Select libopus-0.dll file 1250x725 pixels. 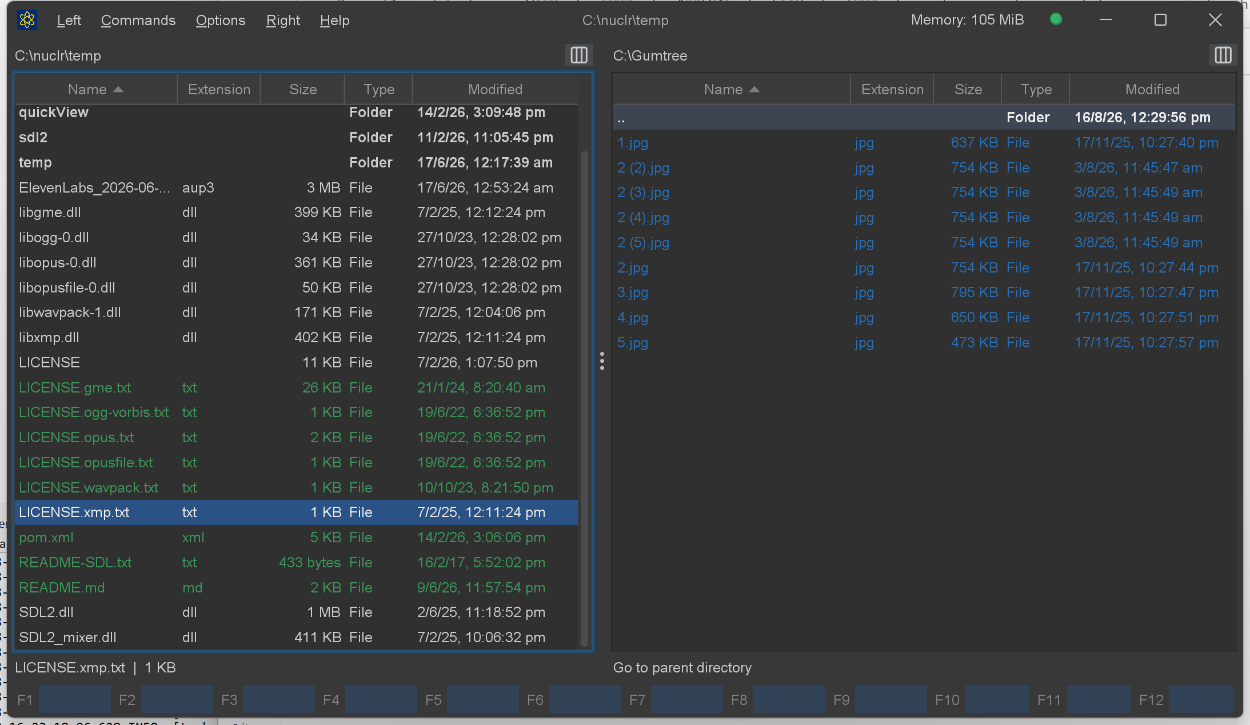click(296, 262)
